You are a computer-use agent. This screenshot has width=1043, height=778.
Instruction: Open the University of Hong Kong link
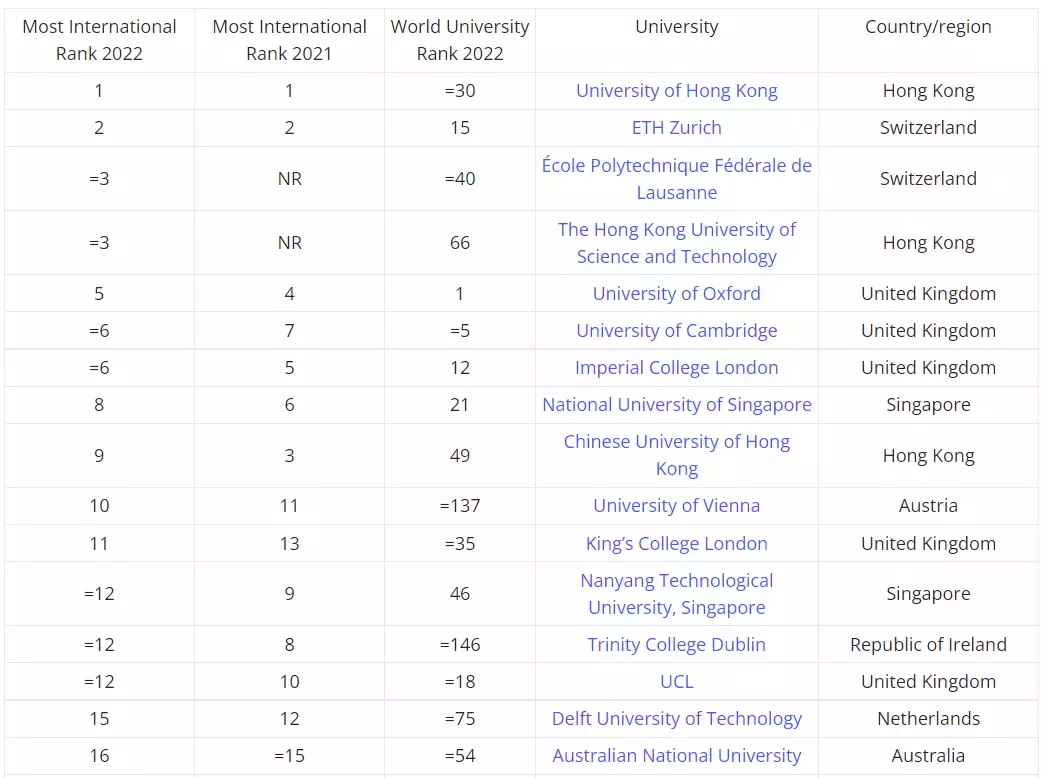[x=676, y=90]
